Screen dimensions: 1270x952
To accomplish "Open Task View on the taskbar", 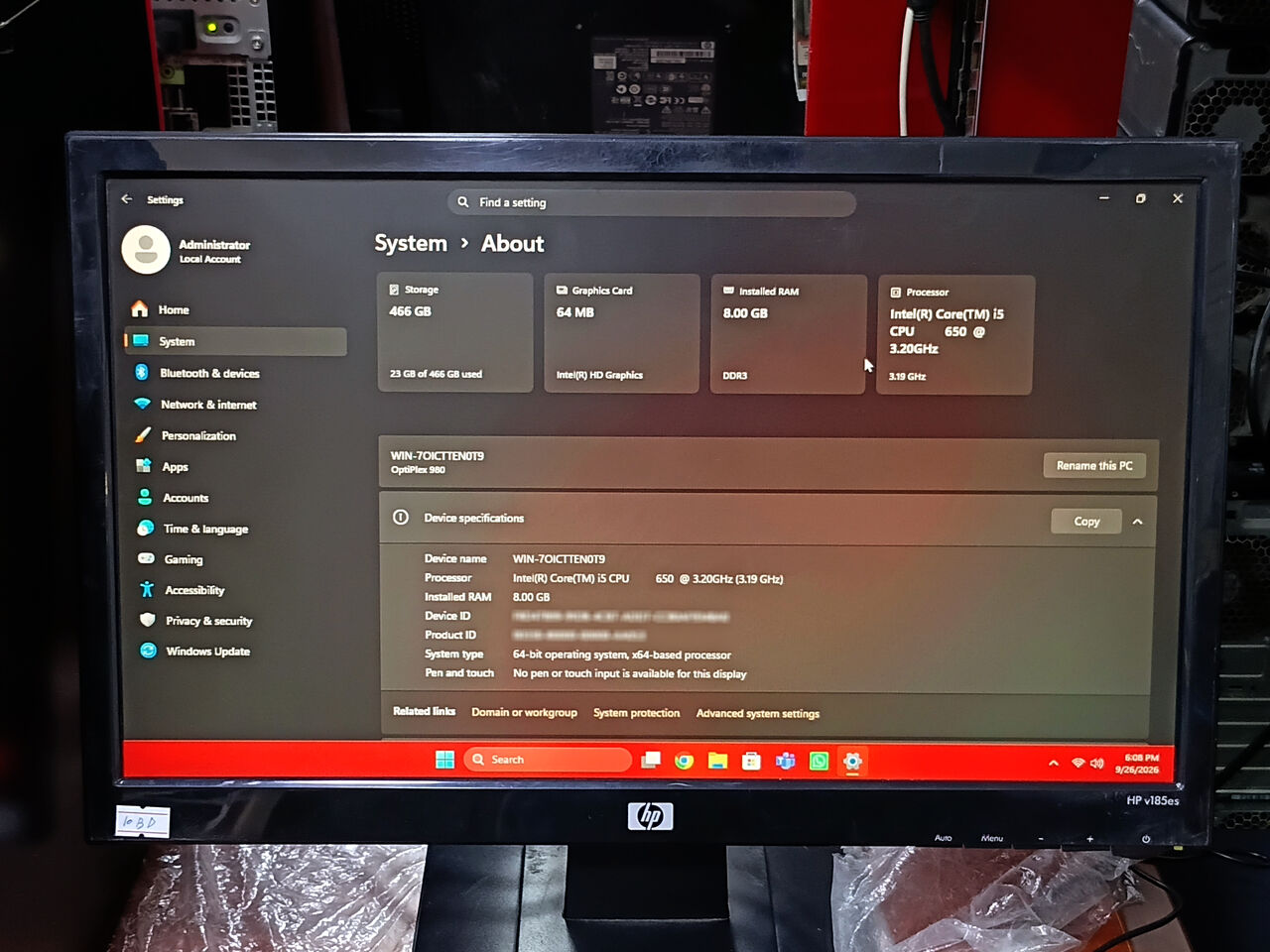I will pyautogui.click(x=651, y=760).
